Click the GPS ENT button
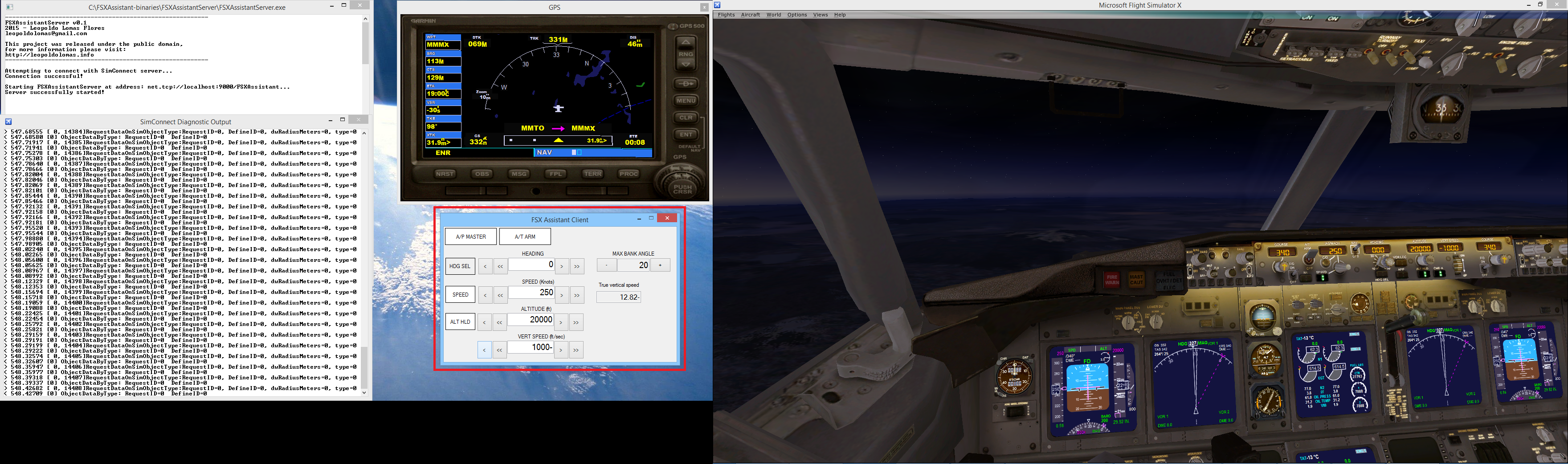Image resolution: width=1568 pixels, height=464 pixels. [x=686, y=134]
